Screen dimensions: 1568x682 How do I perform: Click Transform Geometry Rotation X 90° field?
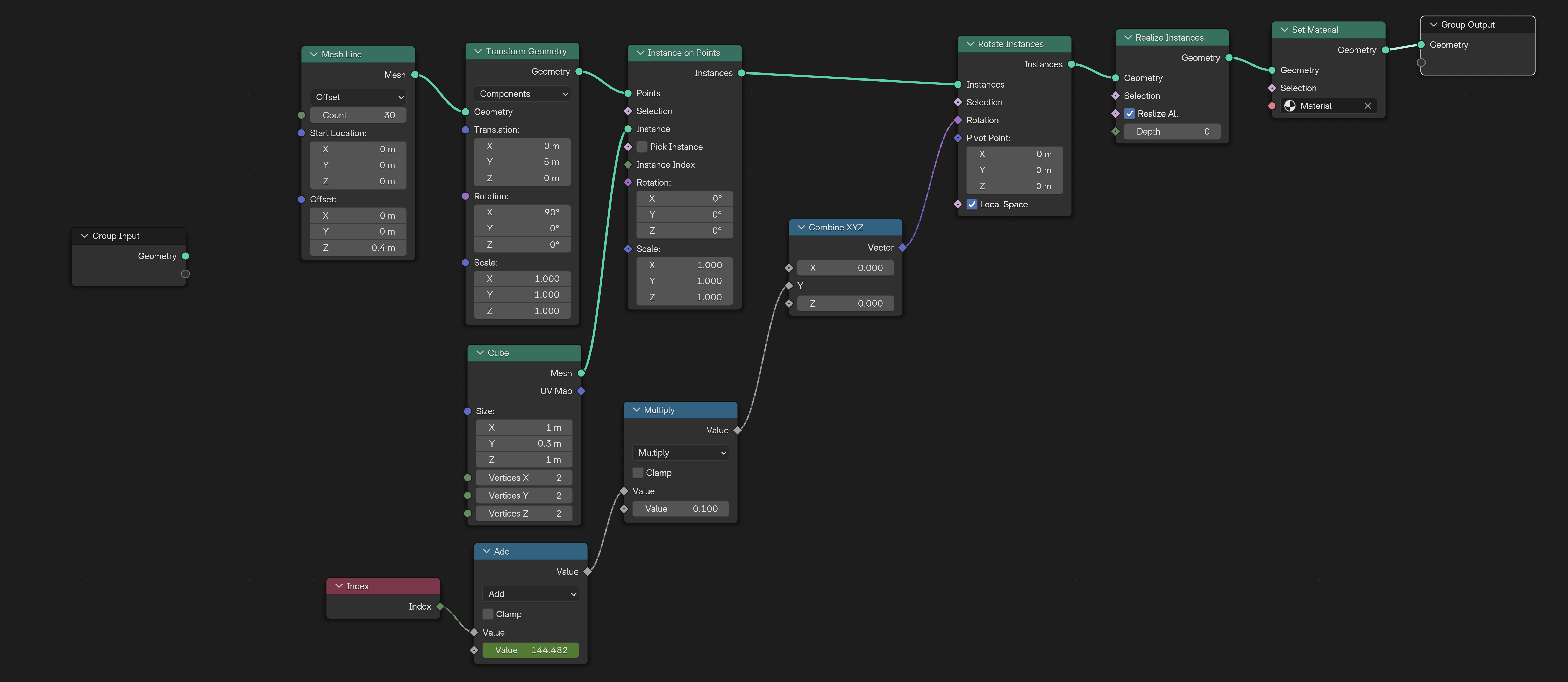coord(522,213)
